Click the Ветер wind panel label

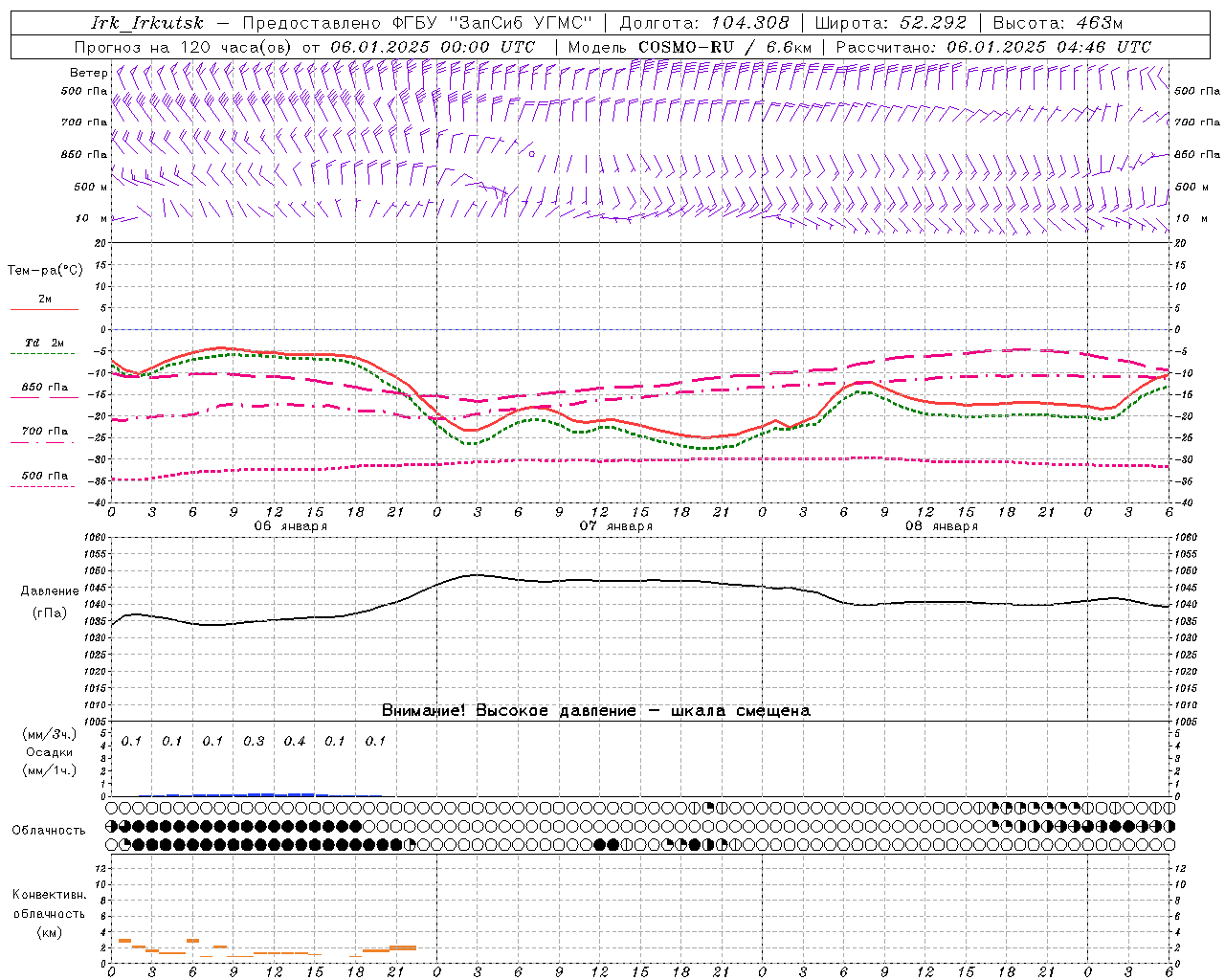coord(89,73)
